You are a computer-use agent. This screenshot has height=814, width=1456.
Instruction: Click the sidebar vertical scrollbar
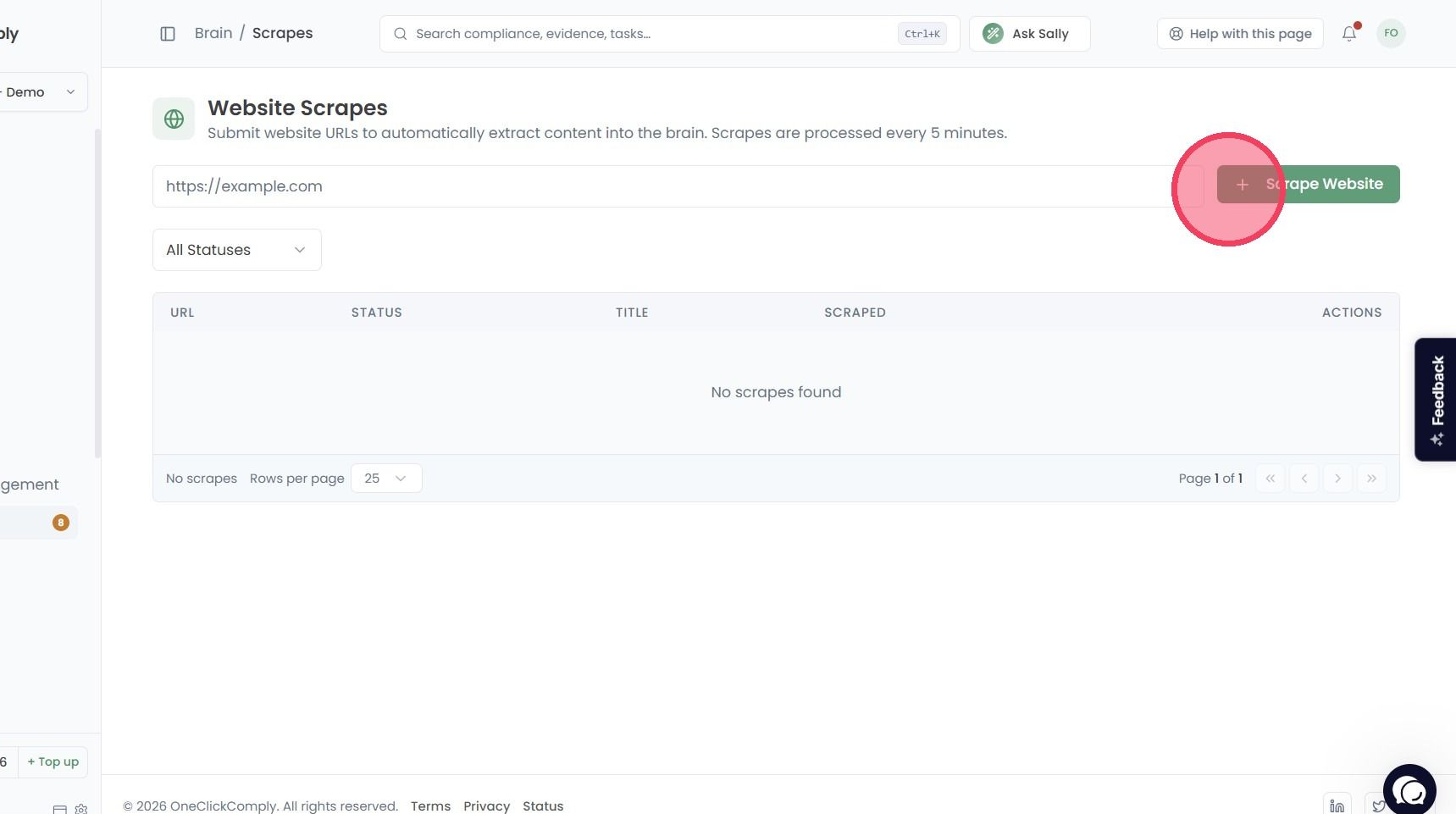coord(97,293)
